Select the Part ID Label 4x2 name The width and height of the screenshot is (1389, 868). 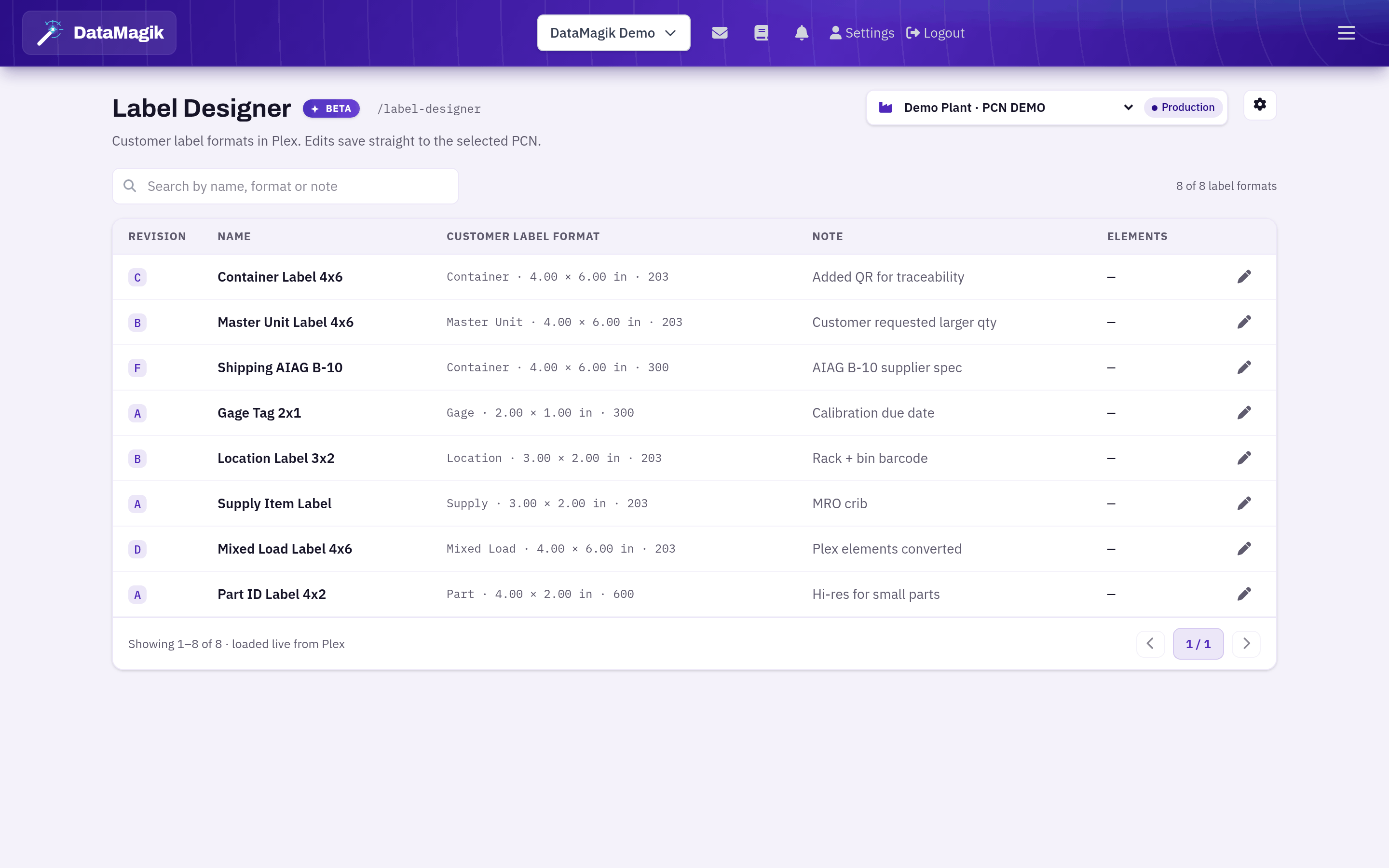(x=272, y=594)
